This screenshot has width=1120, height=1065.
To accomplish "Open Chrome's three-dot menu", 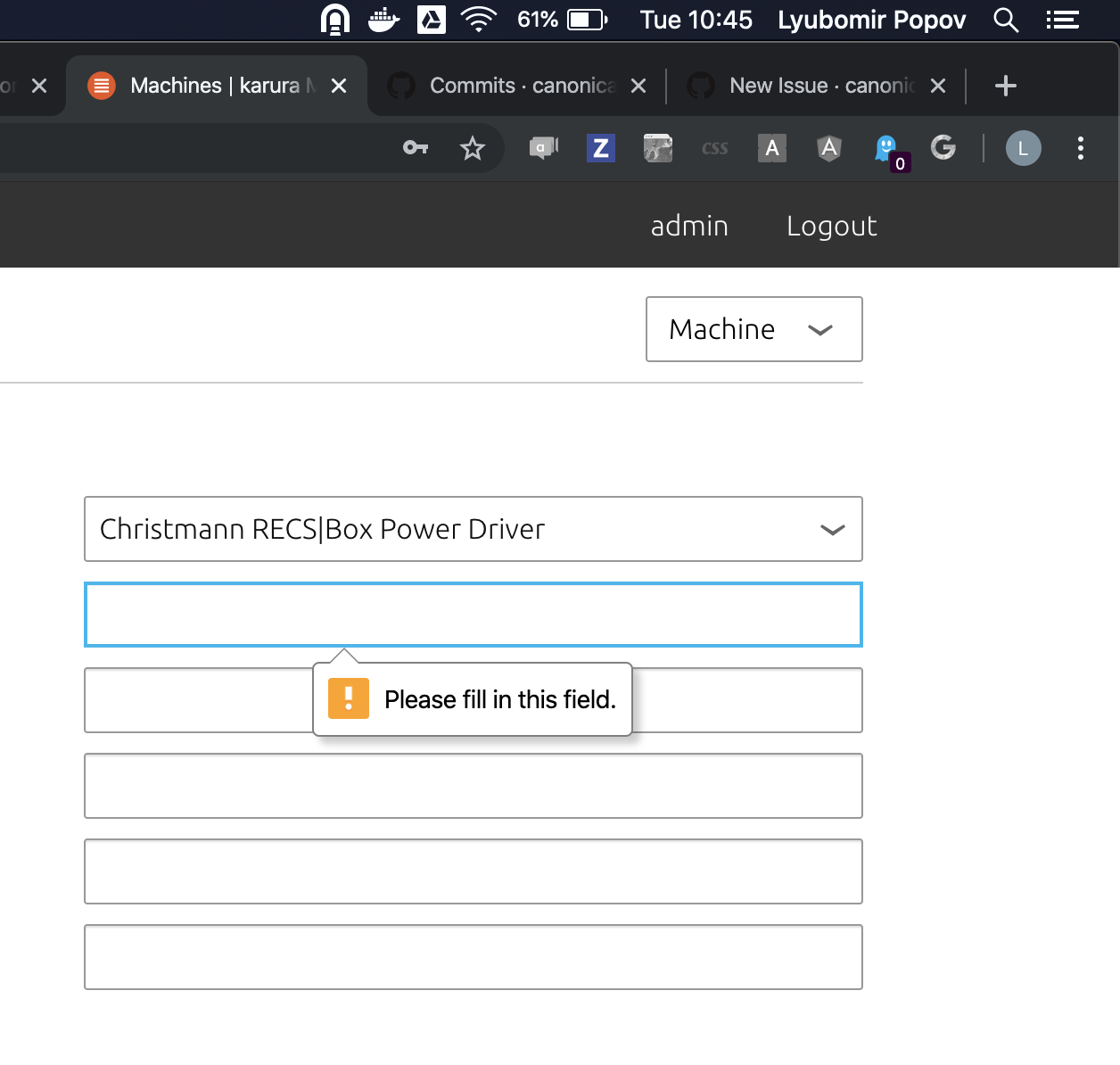I will point(1080,149).
